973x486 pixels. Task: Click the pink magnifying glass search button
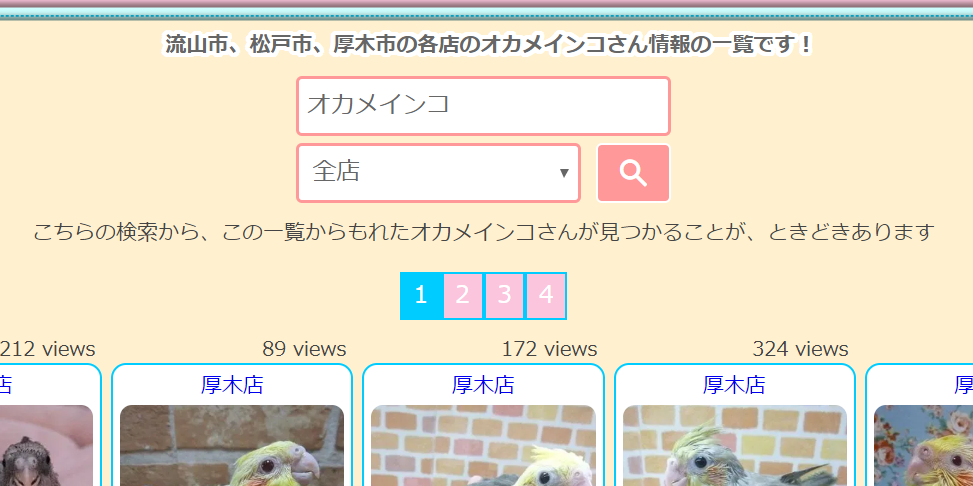click(x=633, y=173)
